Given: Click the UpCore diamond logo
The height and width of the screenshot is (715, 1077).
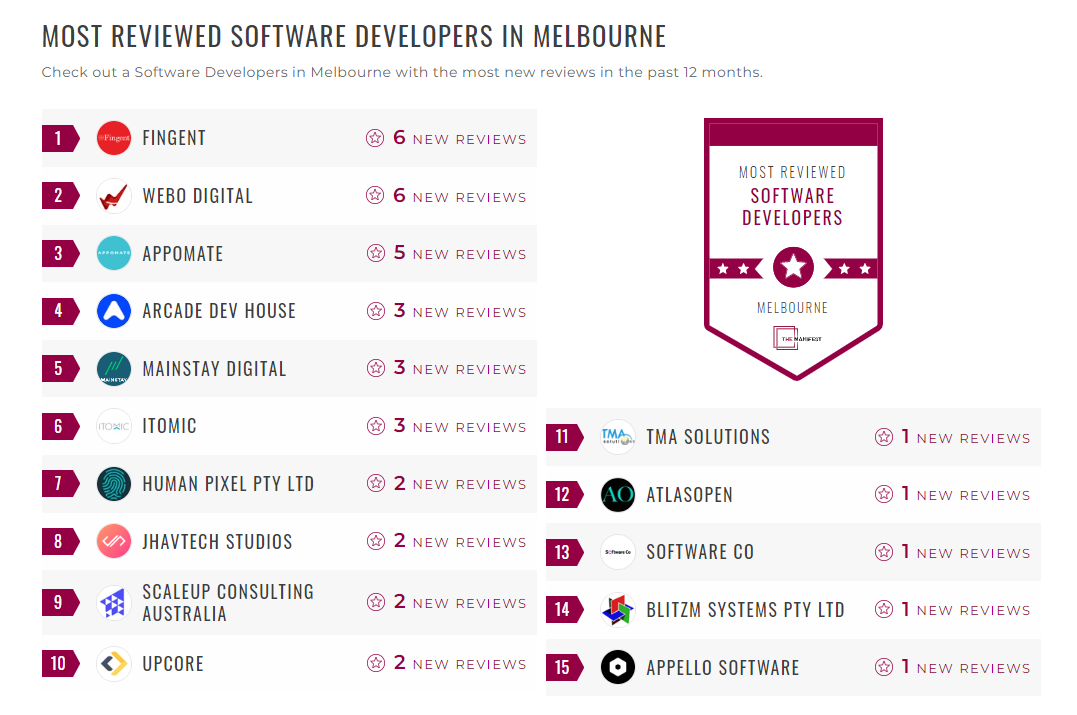Looking at the screenshot, I should tap(113, 663).
